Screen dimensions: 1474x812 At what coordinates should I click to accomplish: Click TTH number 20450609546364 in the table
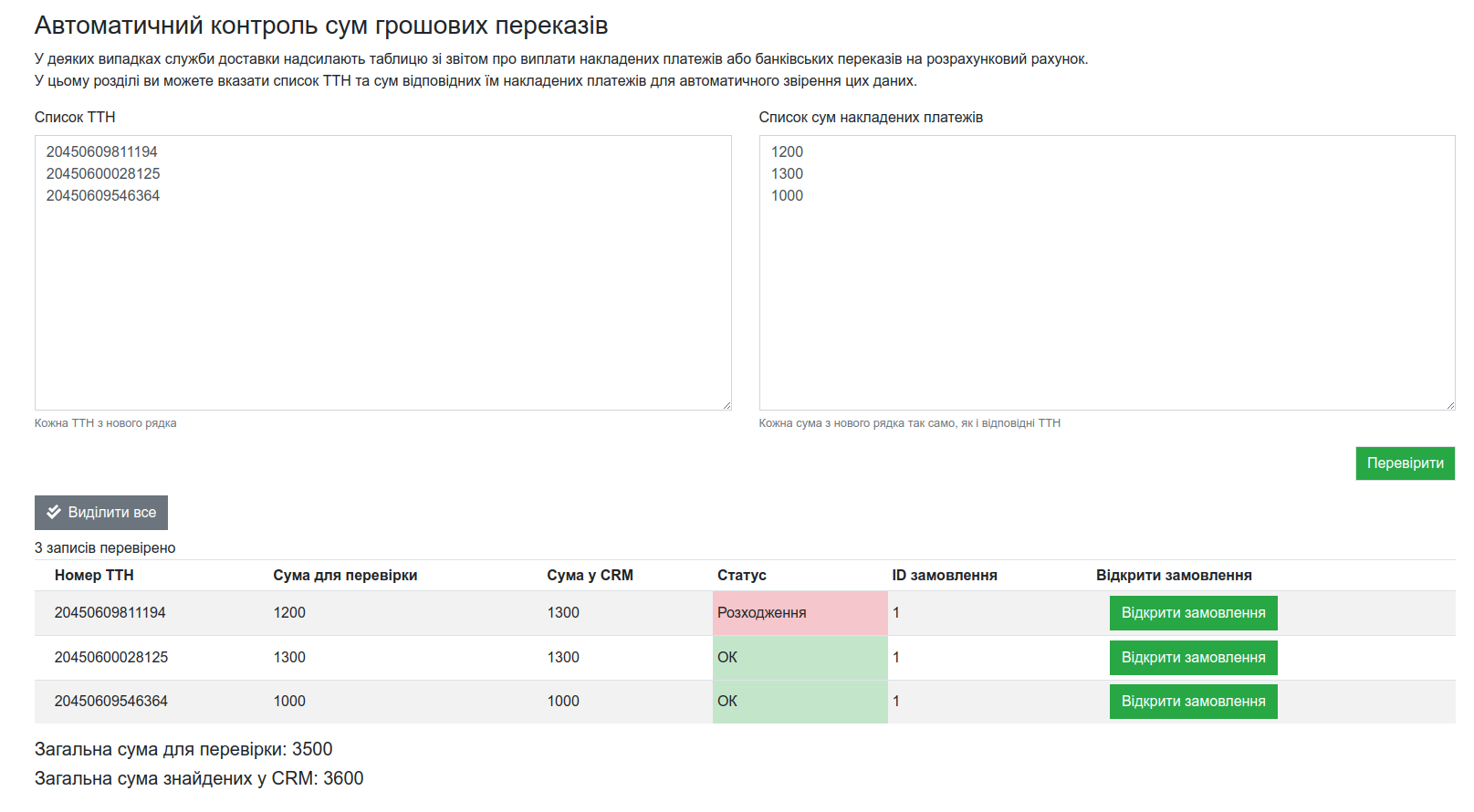[110, 702]
